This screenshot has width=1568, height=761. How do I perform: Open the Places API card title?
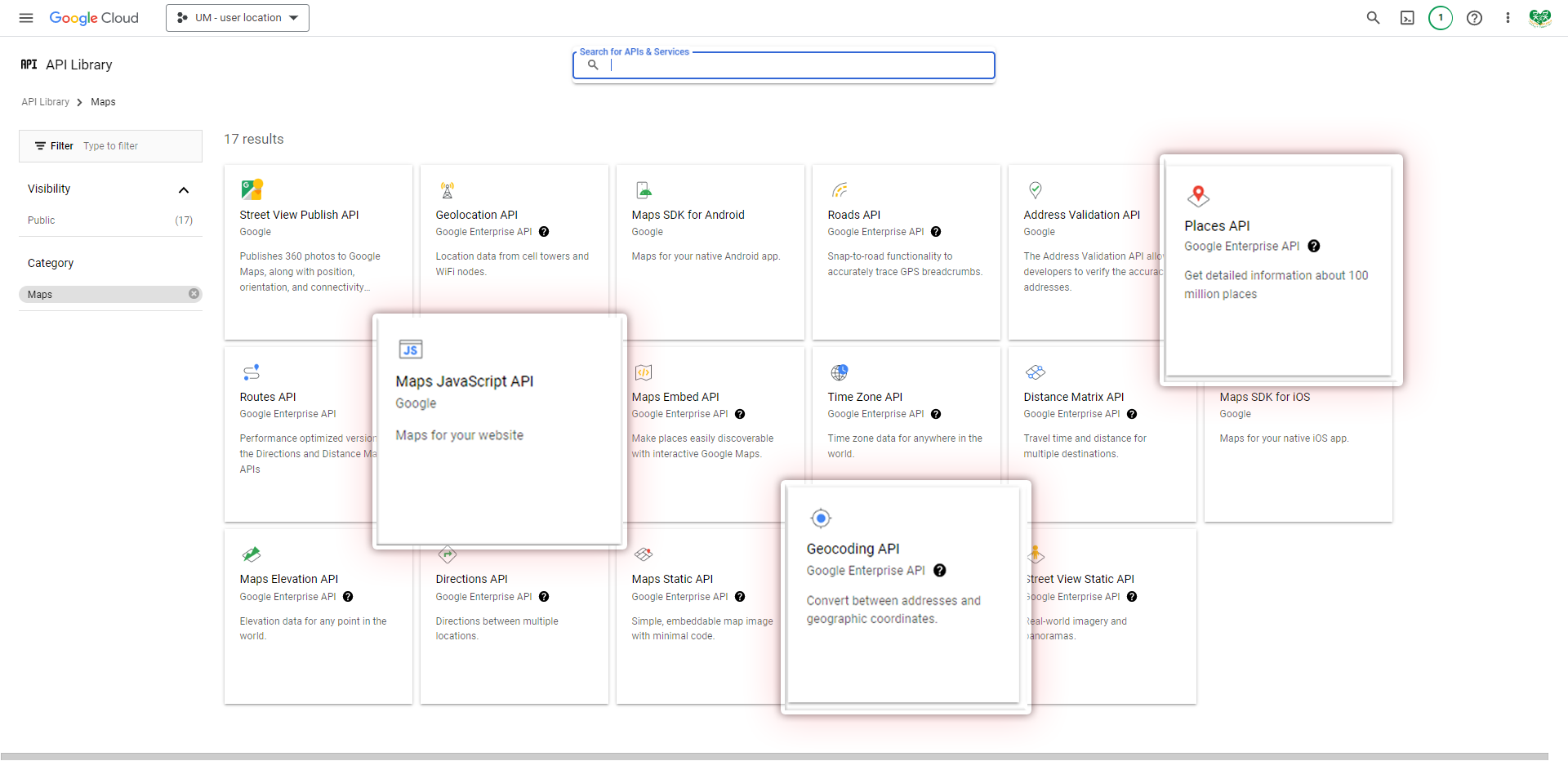tap(1217, 226)
